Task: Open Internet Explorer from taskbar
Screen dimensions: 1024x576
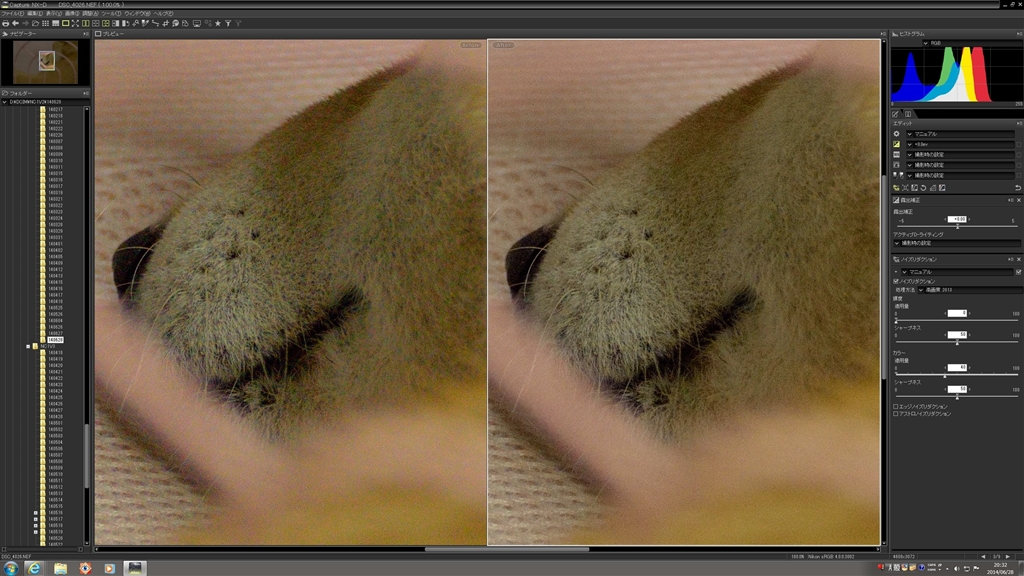Action: (x=34, y=568)
